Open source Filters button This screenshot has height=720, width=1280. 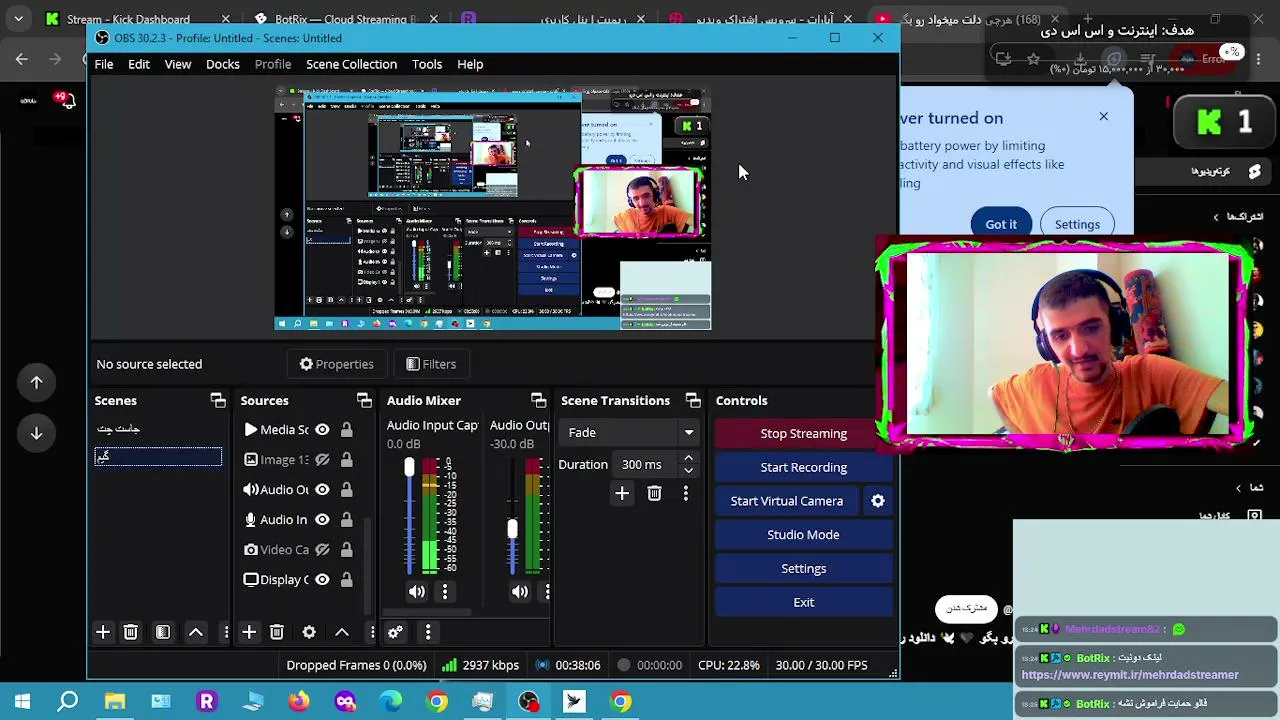pyautogui.click(x=431, y=364)
